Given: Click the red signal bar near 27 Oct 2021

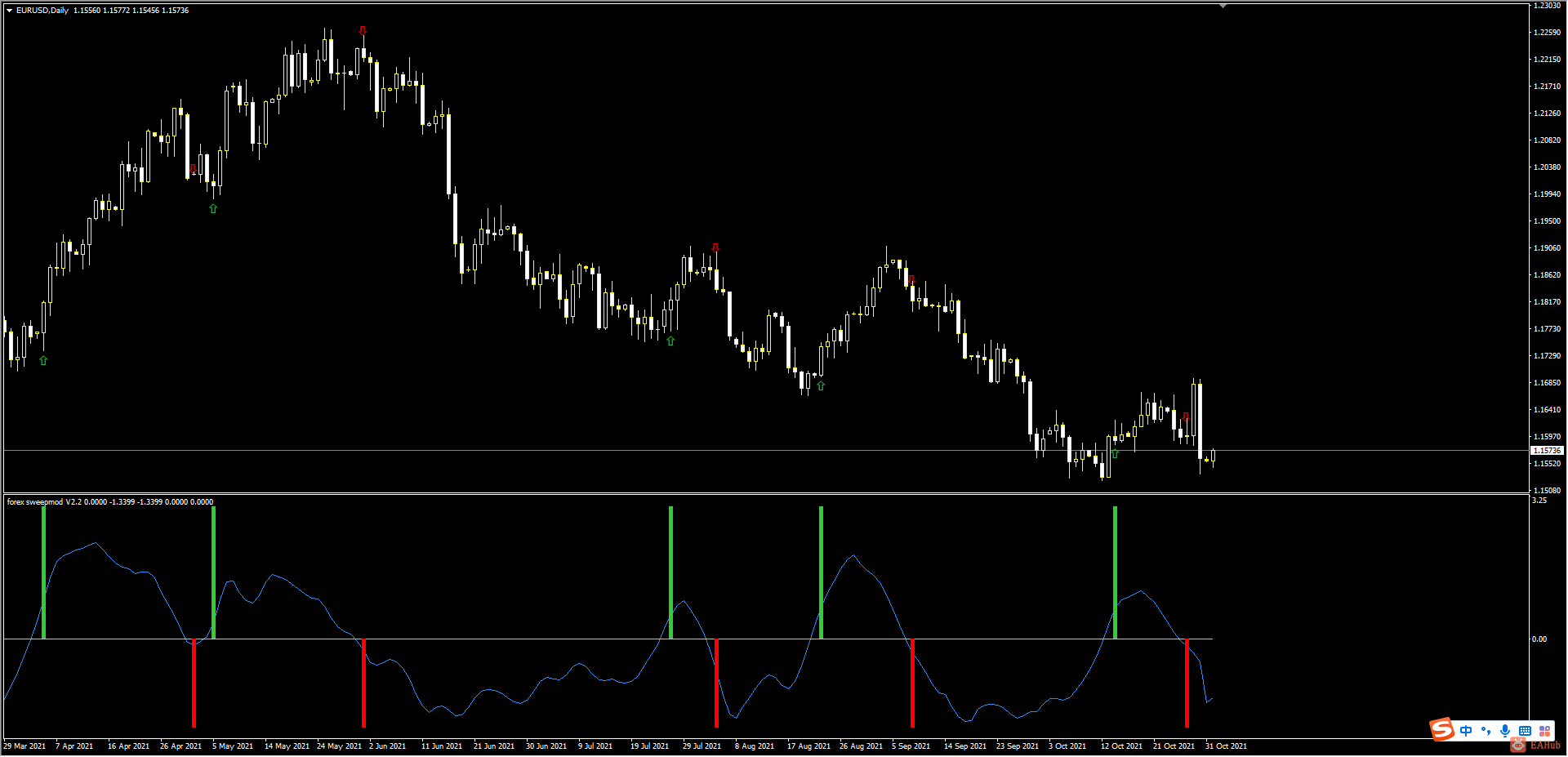Looking at the screenshot, I should pyautogui.click(x=1187, y=683).
